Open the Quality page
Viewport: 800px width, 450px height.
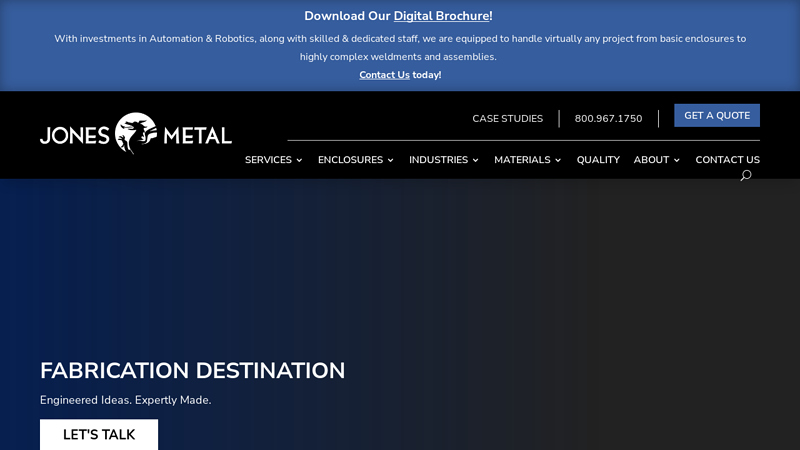[x=598, y=160]
